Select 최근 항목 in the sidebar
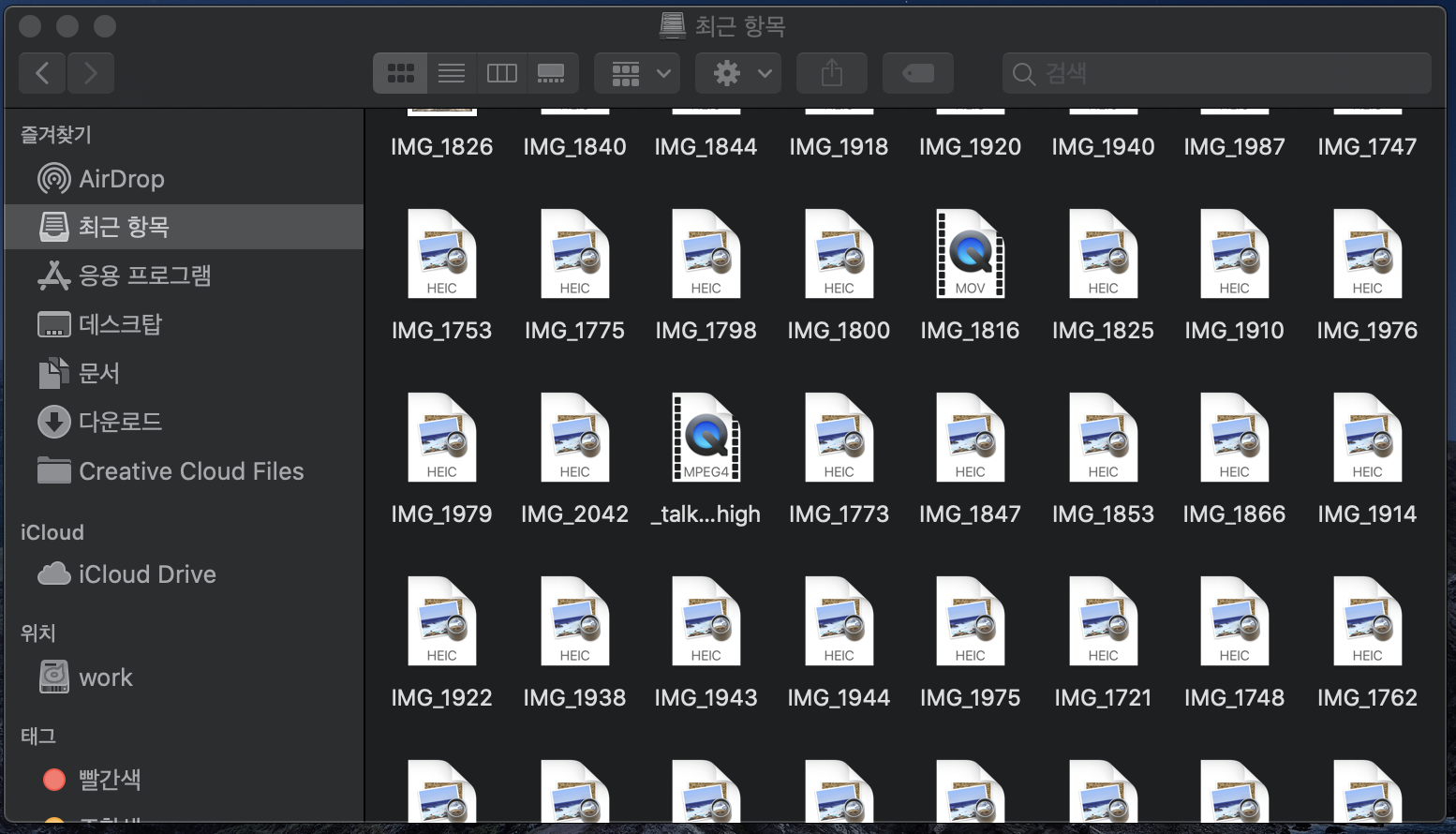 pyautogui.click(x=184, y=227)
